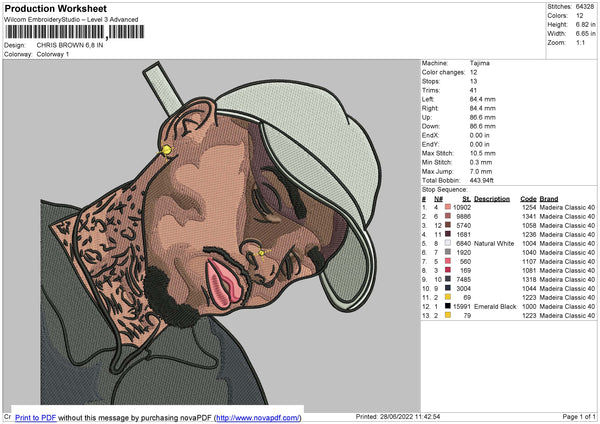Click the Max Jump value 7.0 mm
This screenshot has height=424, width=600.
click(481, 171)
